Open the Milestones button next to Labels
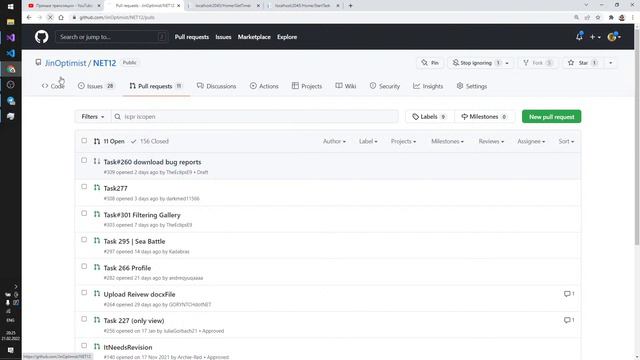This screenshot has width=640, height=360. pos(484,117)
